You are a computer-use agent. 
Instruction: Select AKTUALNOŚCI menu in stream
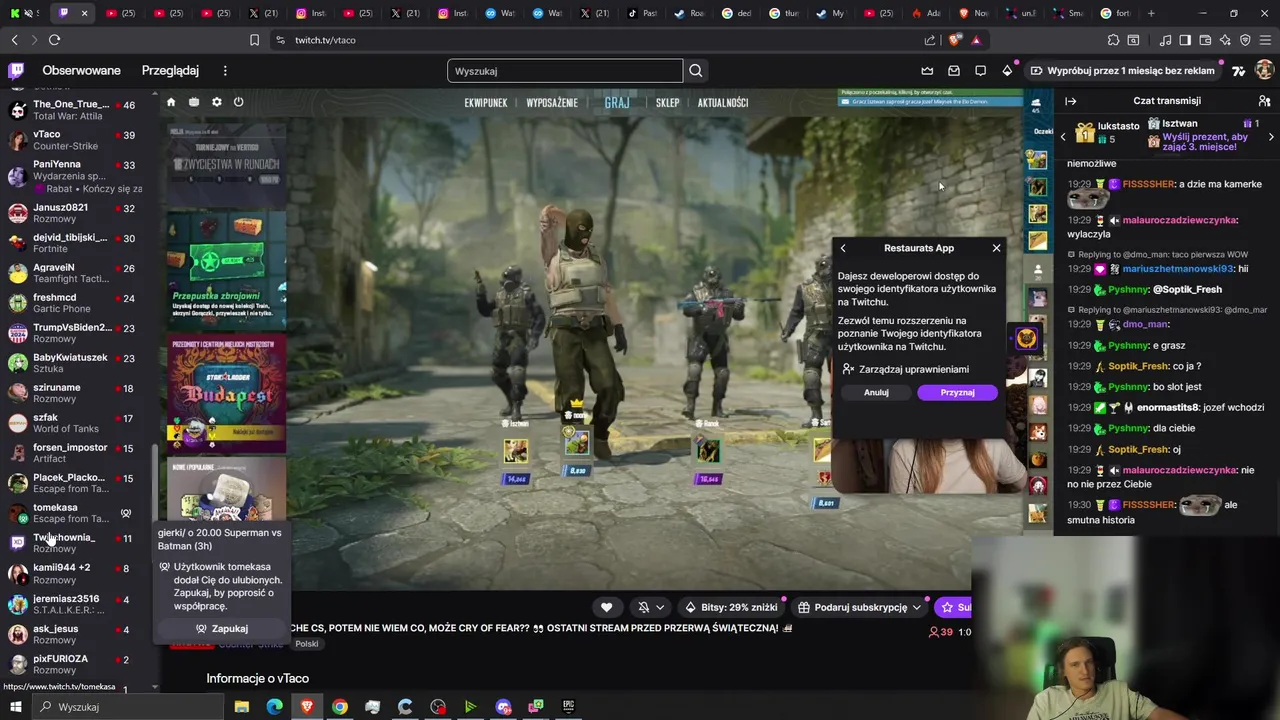pos(723,103)
